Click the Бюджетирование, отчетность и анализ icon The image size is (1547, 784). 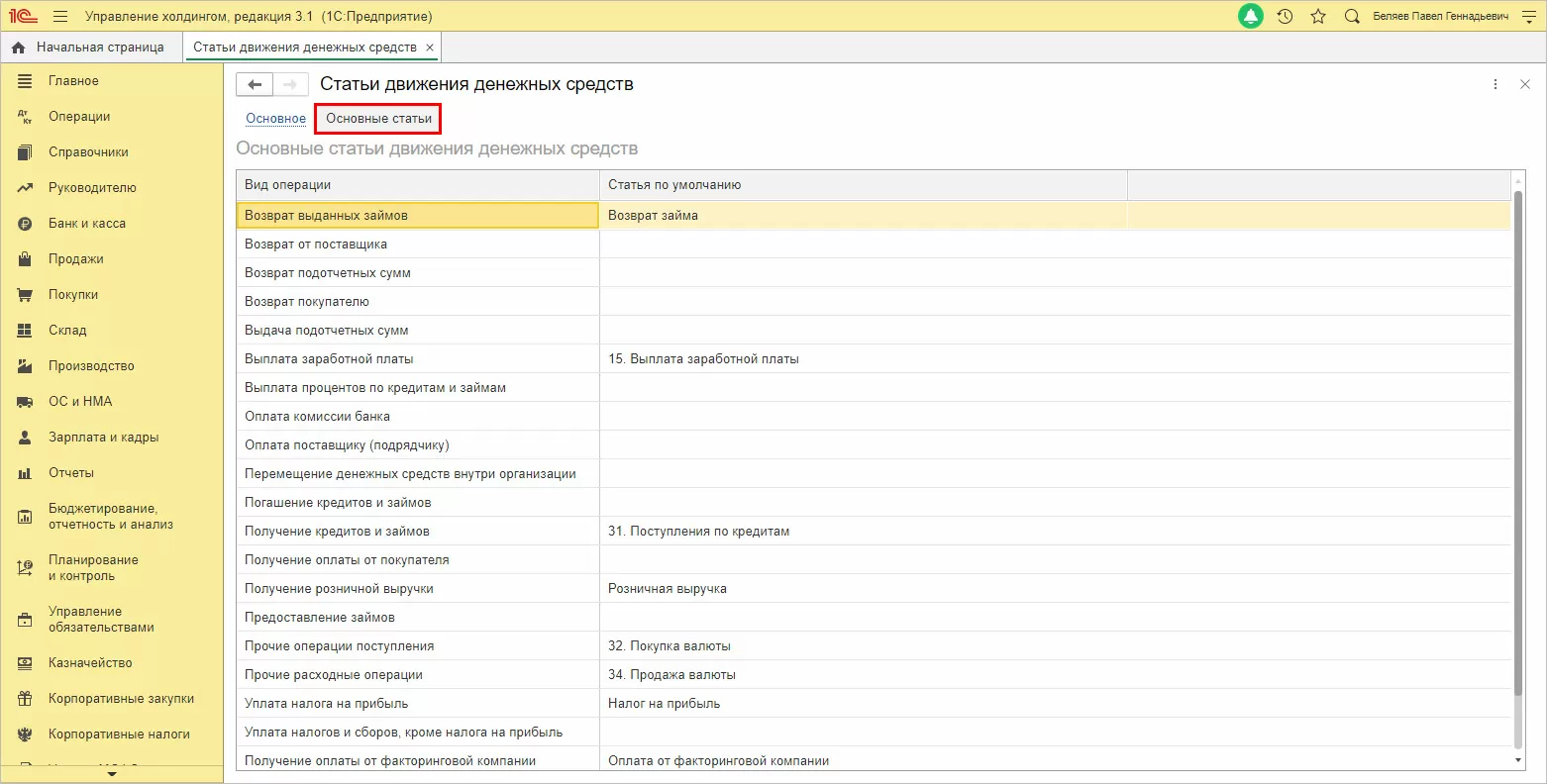pos(25,517)
